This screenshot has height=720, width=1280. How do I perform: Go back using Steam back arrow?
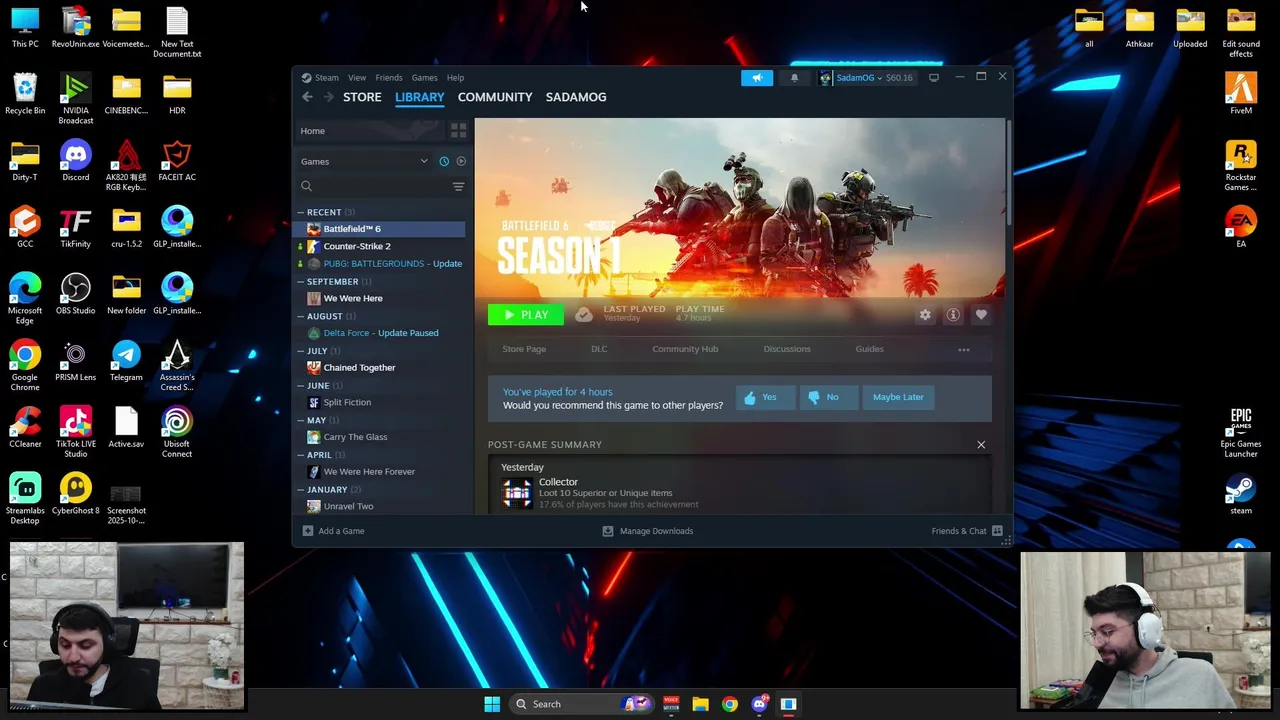coord(308,97)
